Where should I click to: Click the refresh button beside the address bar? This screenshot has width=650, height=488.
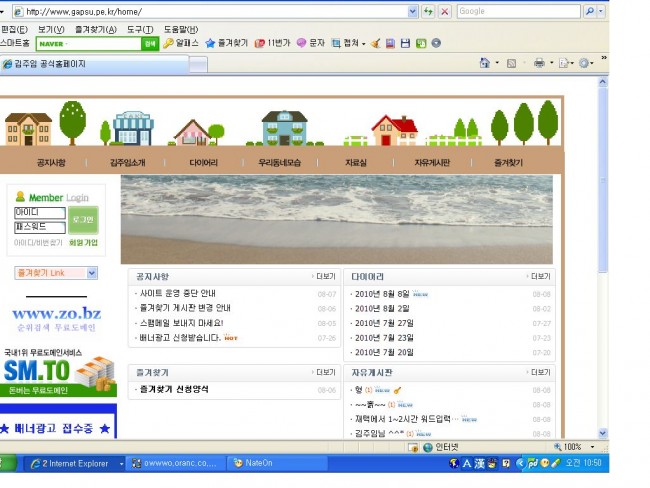428,11
